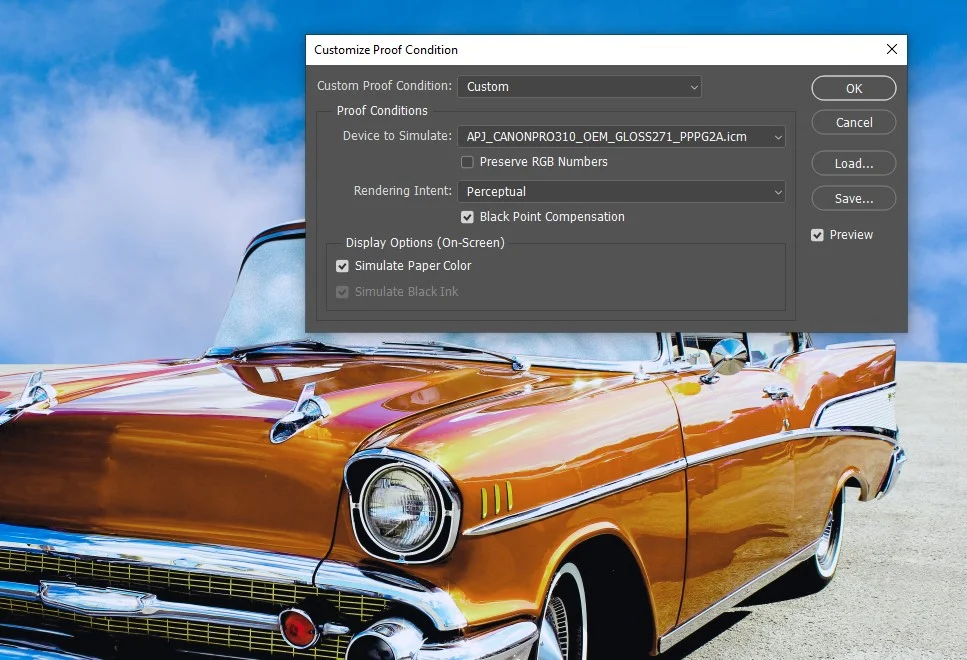
Task: Click the Save... button
Action: (853, 199)
